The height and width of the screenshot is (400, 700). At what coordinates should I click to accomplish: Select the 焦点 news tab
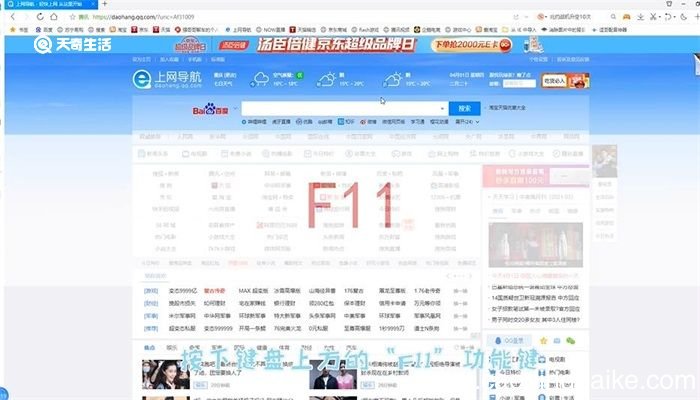pyautogui.click(x=150, y=347)
